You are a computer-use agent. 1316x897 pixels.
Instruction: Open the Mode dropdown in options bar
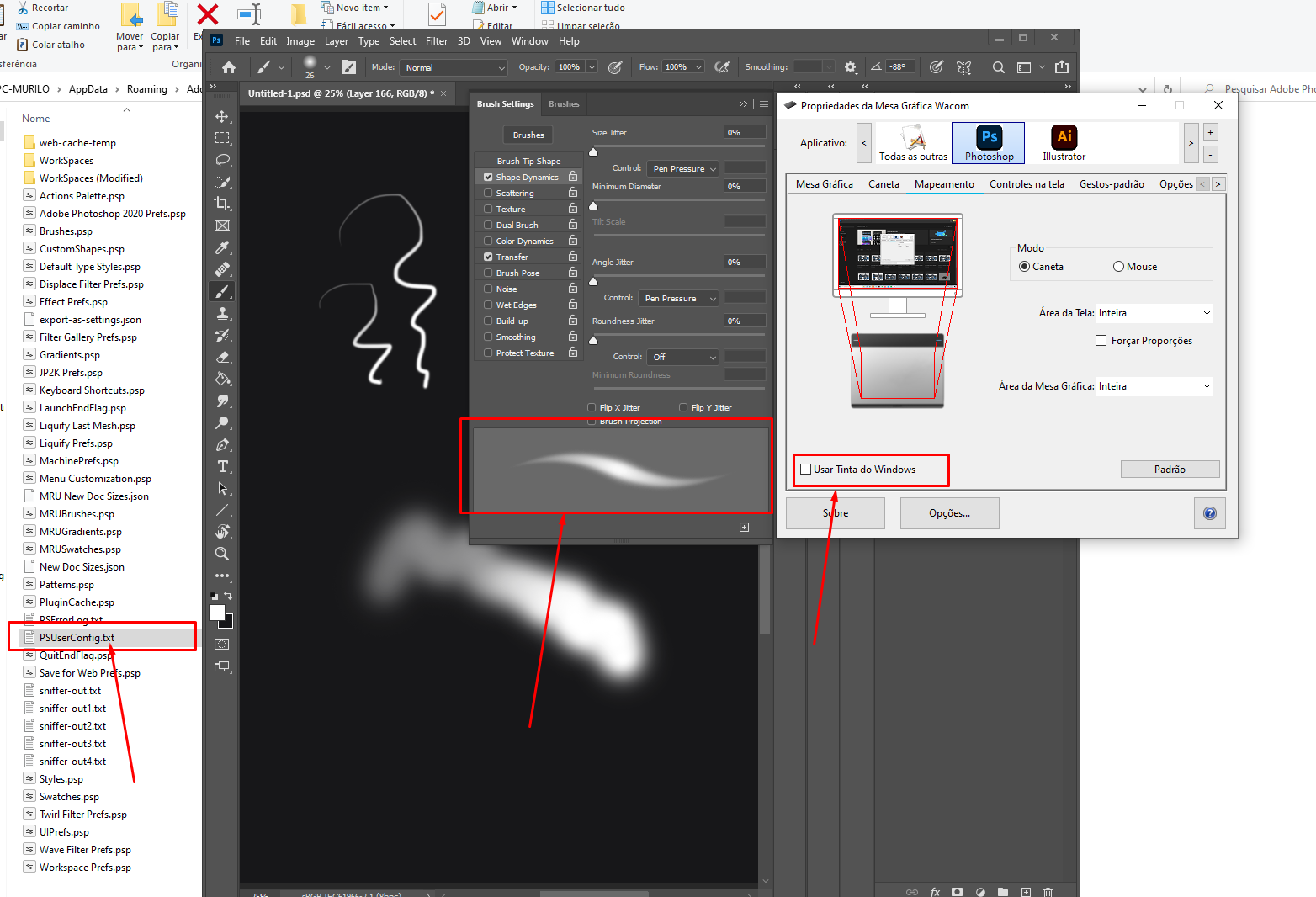point(453,67)
